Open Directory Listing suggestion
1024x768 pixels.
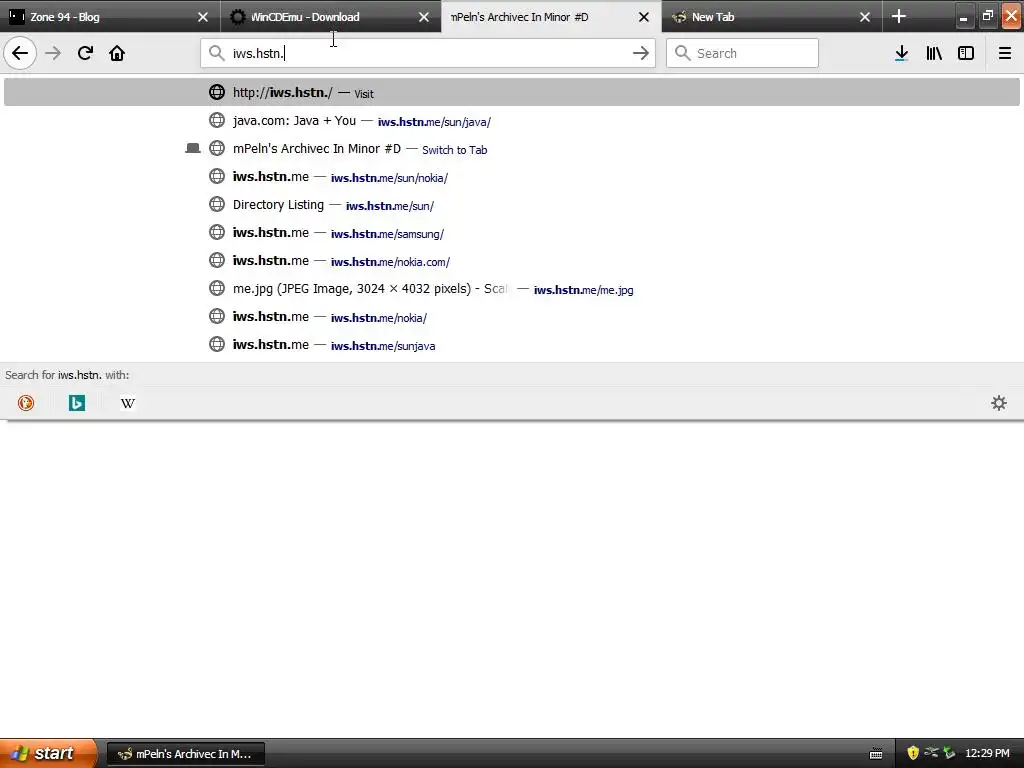pos(511,205)
